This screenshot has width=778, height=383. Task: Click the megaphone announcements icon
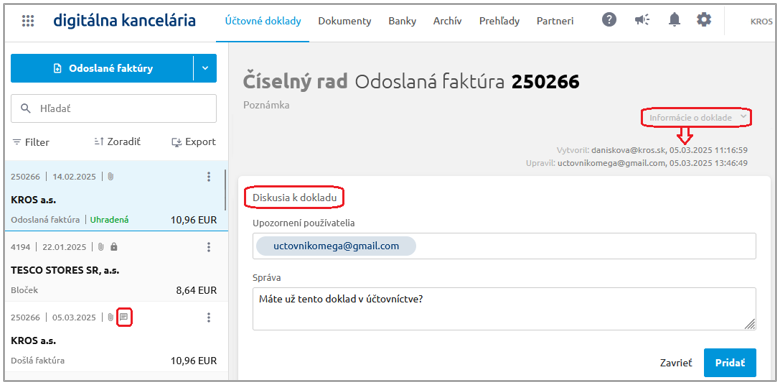[642, 20]
